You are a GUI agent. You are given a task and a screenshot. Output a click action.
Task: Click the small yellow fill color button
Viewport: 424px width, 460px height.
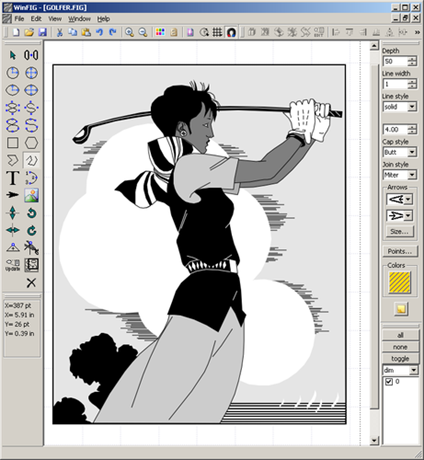point(401,309)
